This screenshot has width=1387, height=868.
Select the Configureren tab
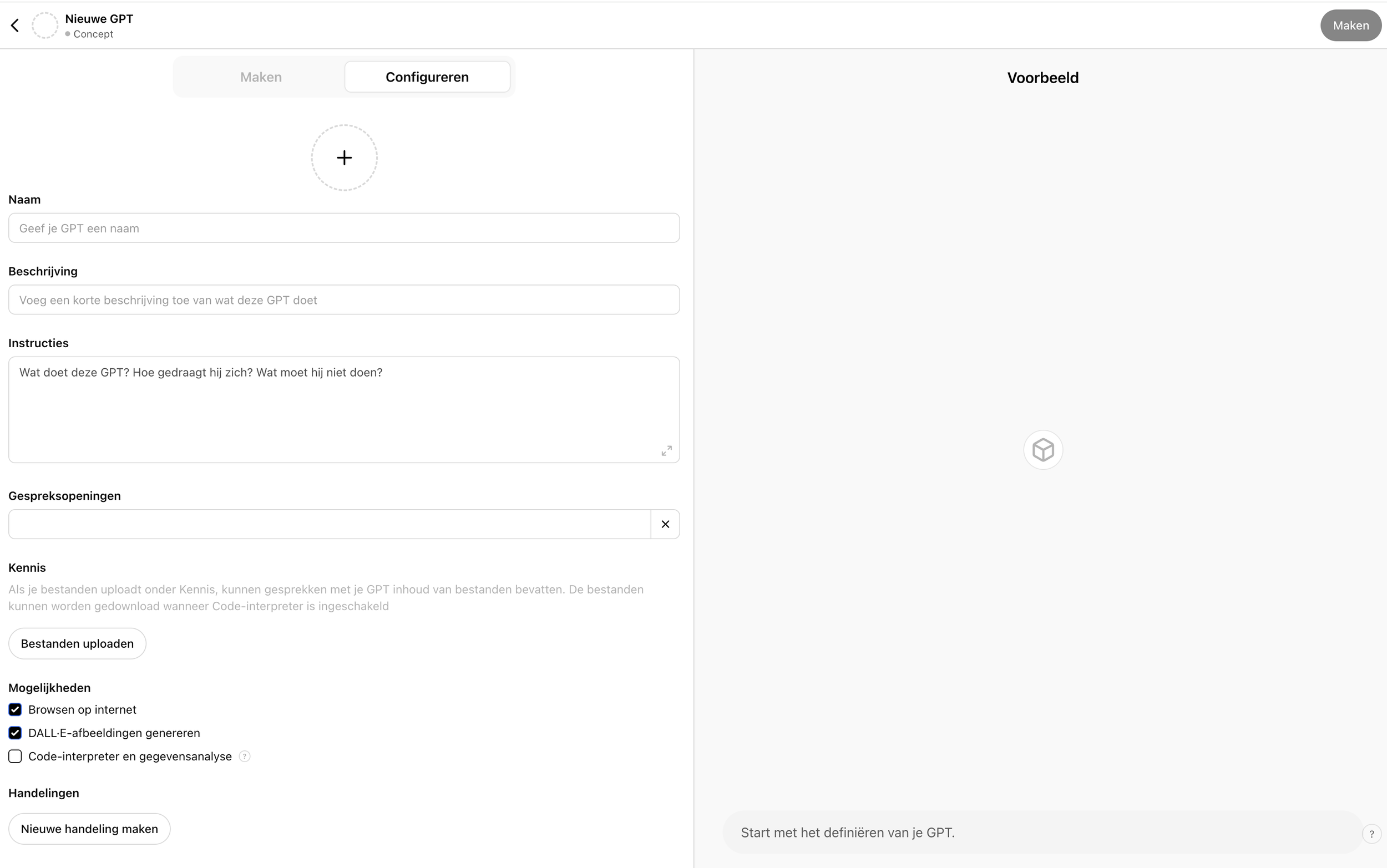[x=427, y=77]
